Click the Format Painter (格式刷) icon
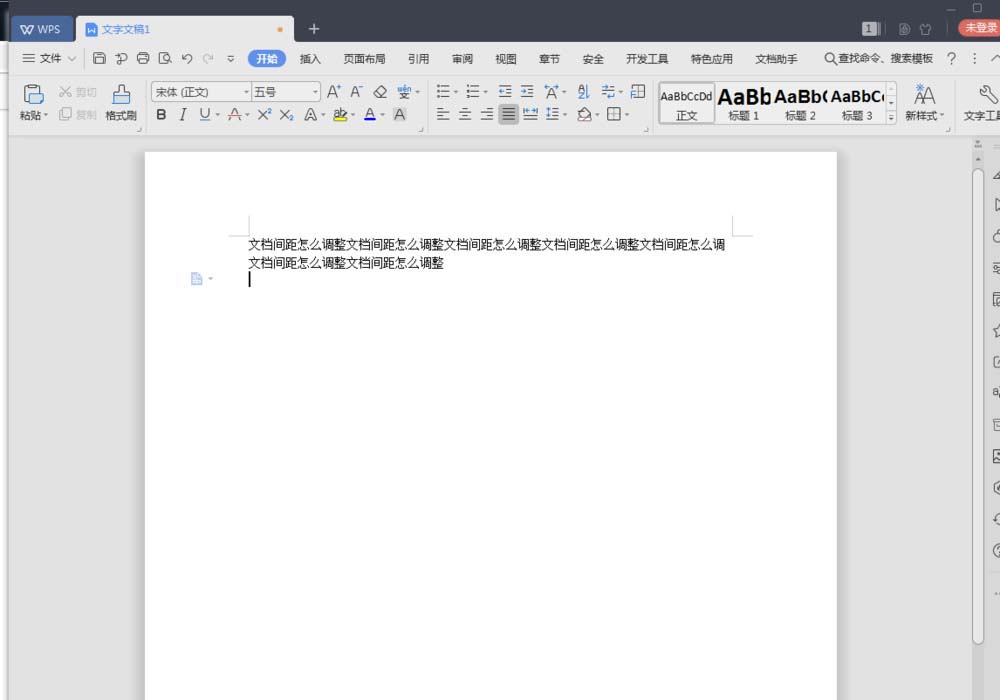 click(121, 94)
